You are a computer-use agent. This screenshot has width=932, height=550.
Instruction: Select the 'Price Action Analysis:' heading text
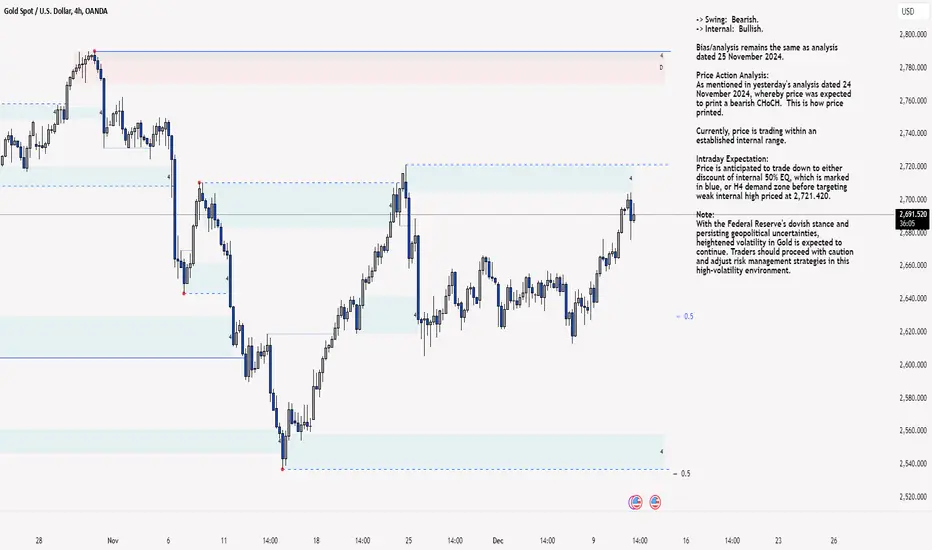[732, 76]
